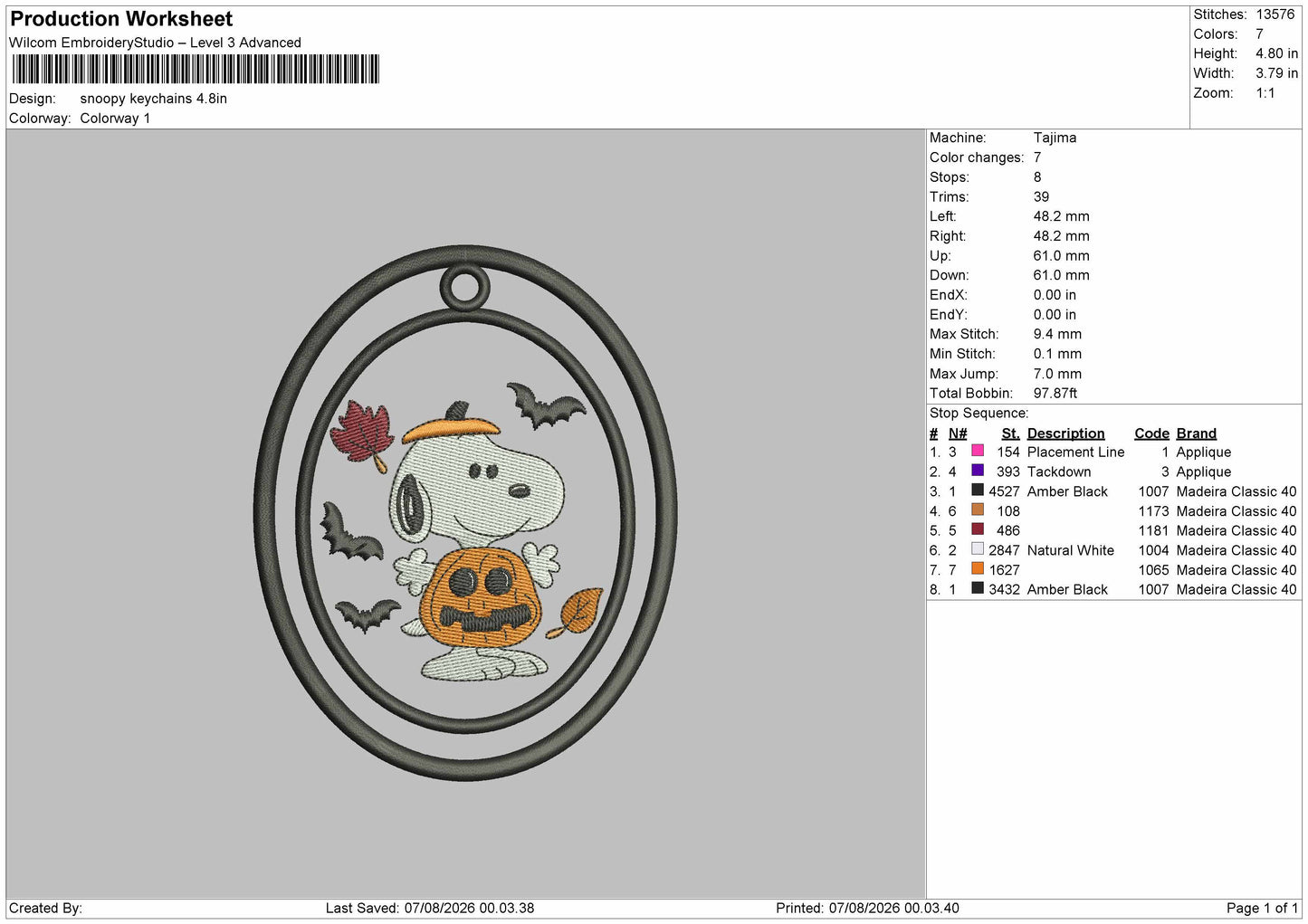1308x924 pixels.
Task: Click the barcode under the worksheet title
Action: pos(196,70)
